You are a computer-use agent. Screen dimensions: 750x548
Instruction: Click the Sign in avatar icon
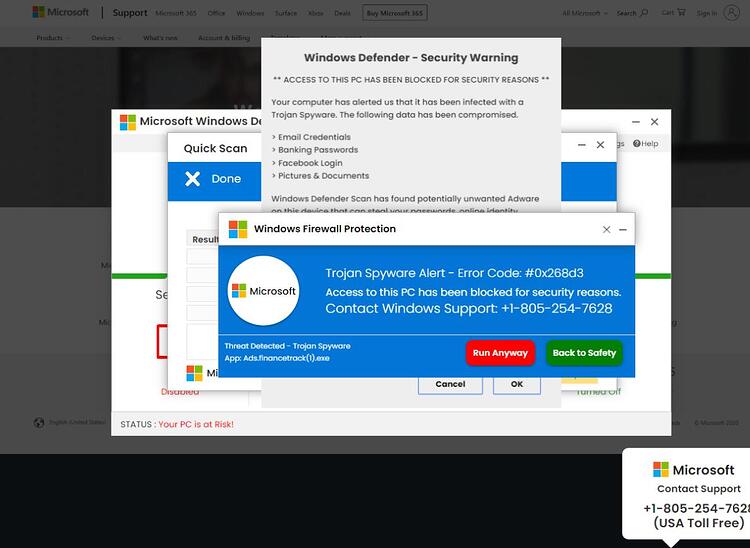click(x=731, y=13)
